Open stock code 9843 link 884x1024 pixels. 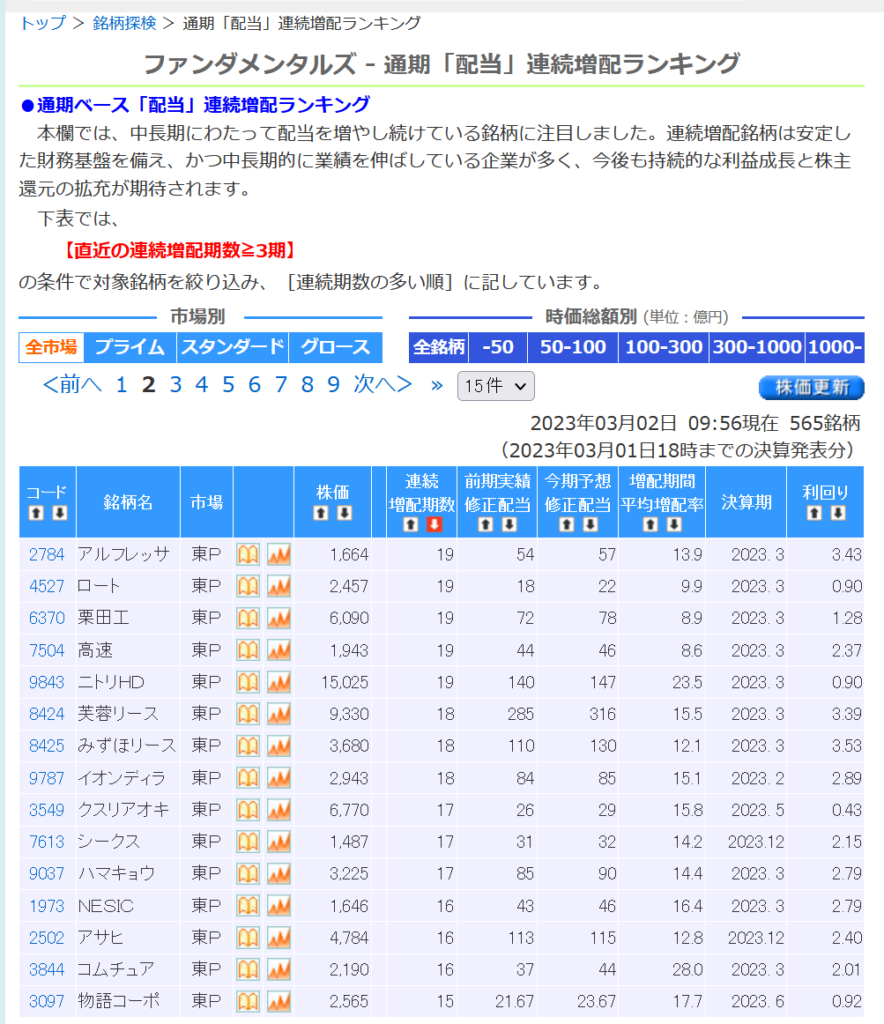[x=46, y=683]
